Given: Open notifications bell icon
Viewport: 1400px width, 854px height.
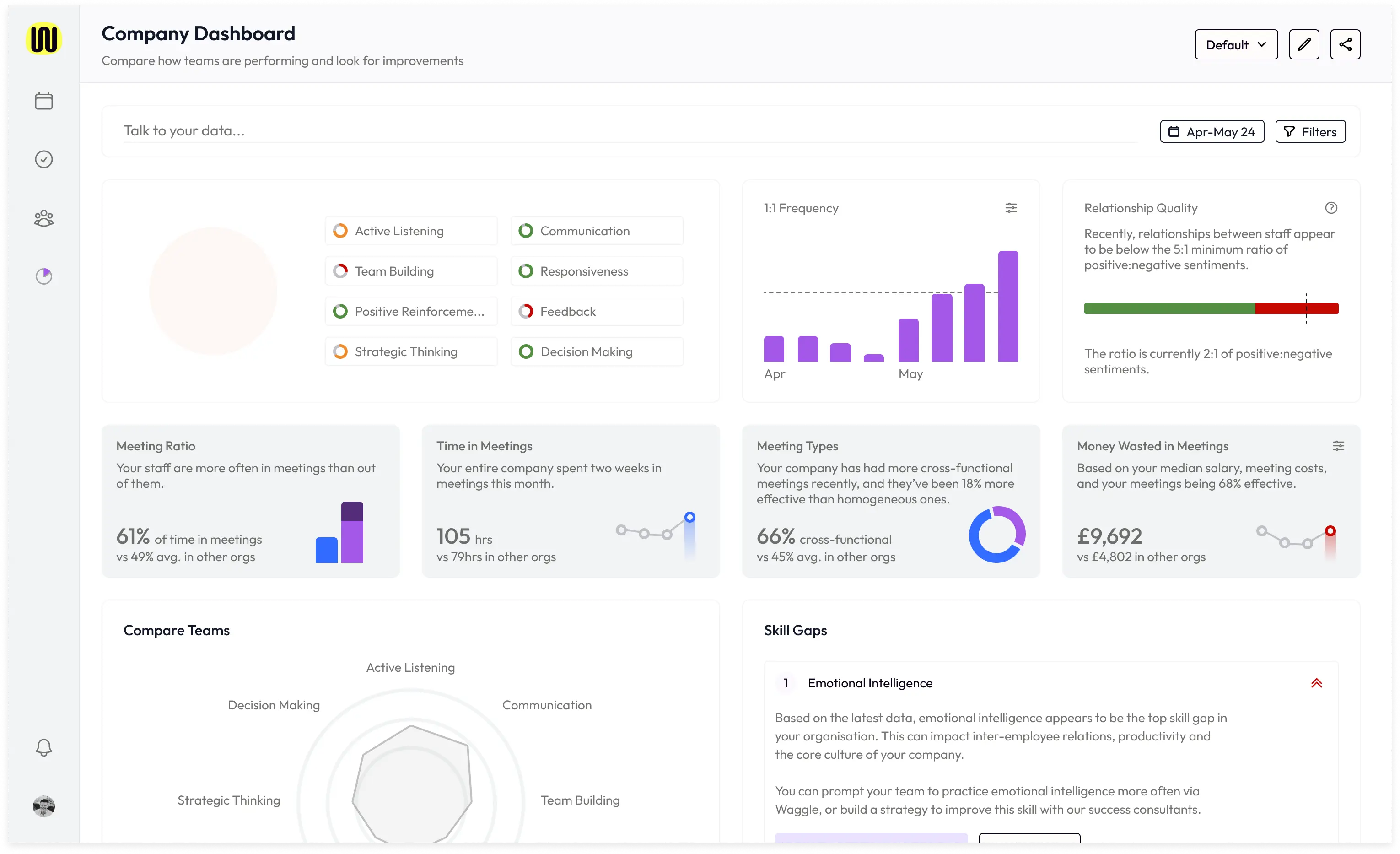Looking at the screenshot, I should (44, 747).
